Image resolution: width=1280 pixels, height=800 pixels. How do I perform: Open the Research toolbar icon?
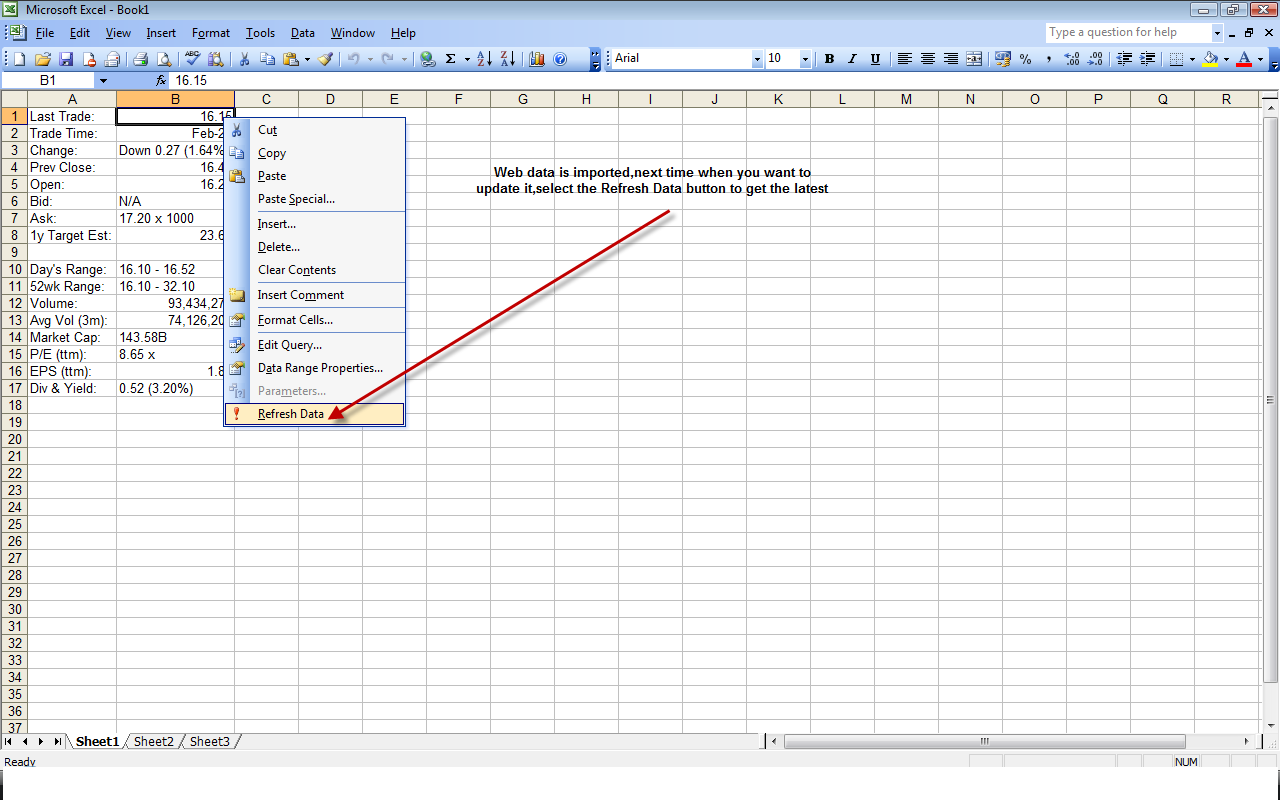pyautogui.click(x=216, y=59)
